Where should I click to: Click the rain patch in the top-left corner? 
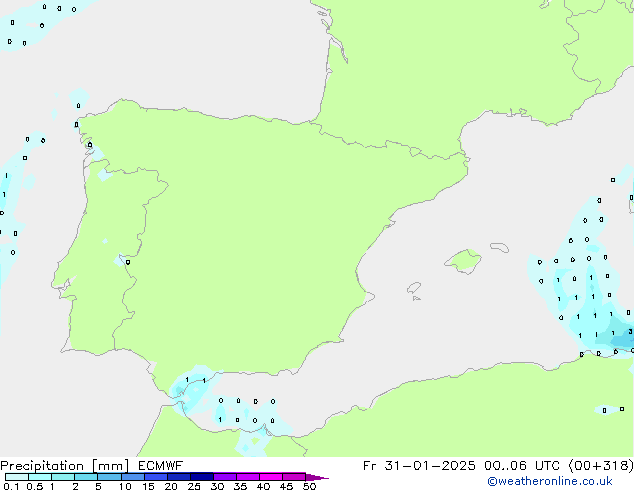tap(40, 20)
